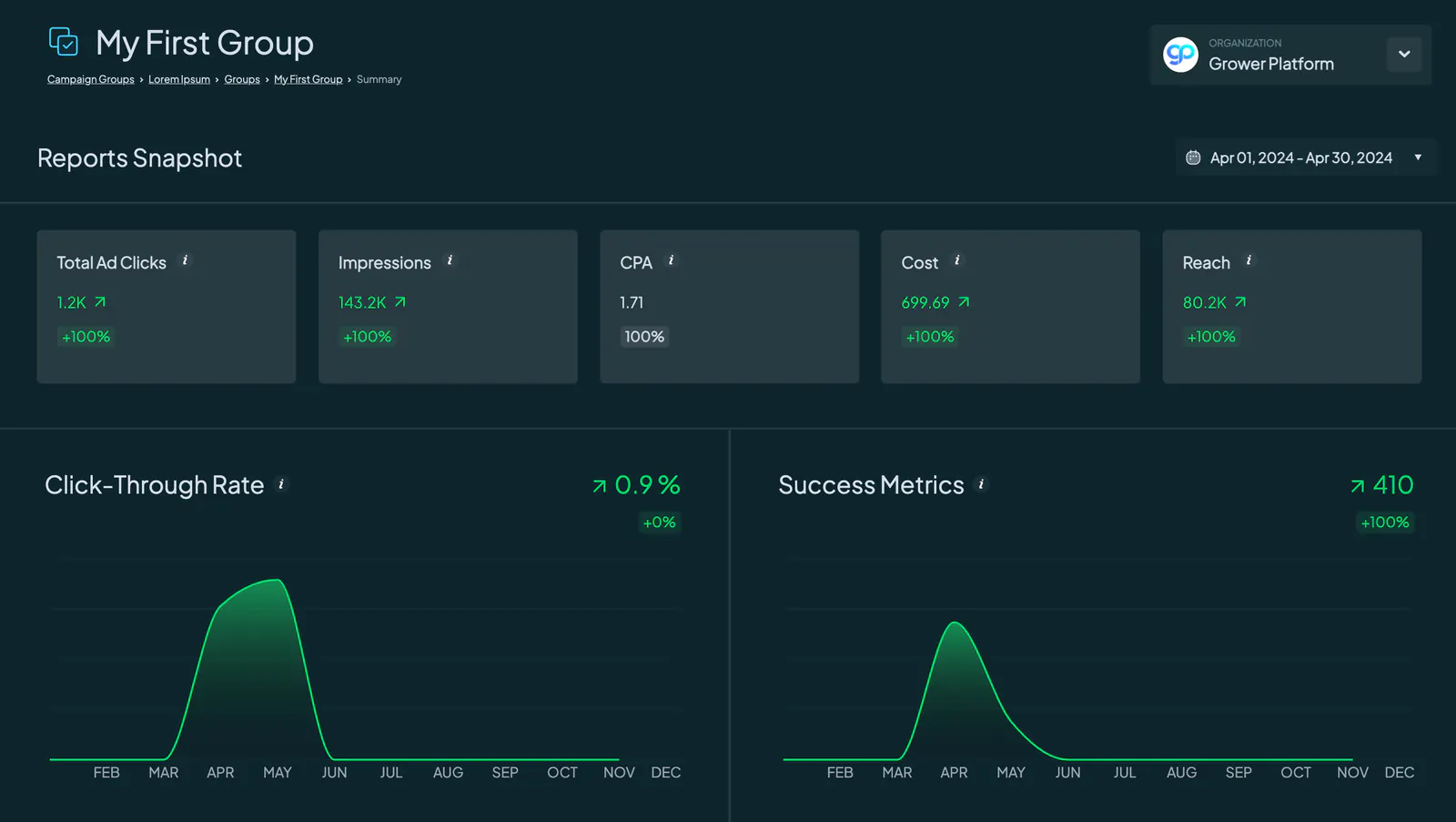This screenshot has height=822, width=1456.
Task: Click the Total Ad Clicks +100% badge
Action: pos(86,337)
